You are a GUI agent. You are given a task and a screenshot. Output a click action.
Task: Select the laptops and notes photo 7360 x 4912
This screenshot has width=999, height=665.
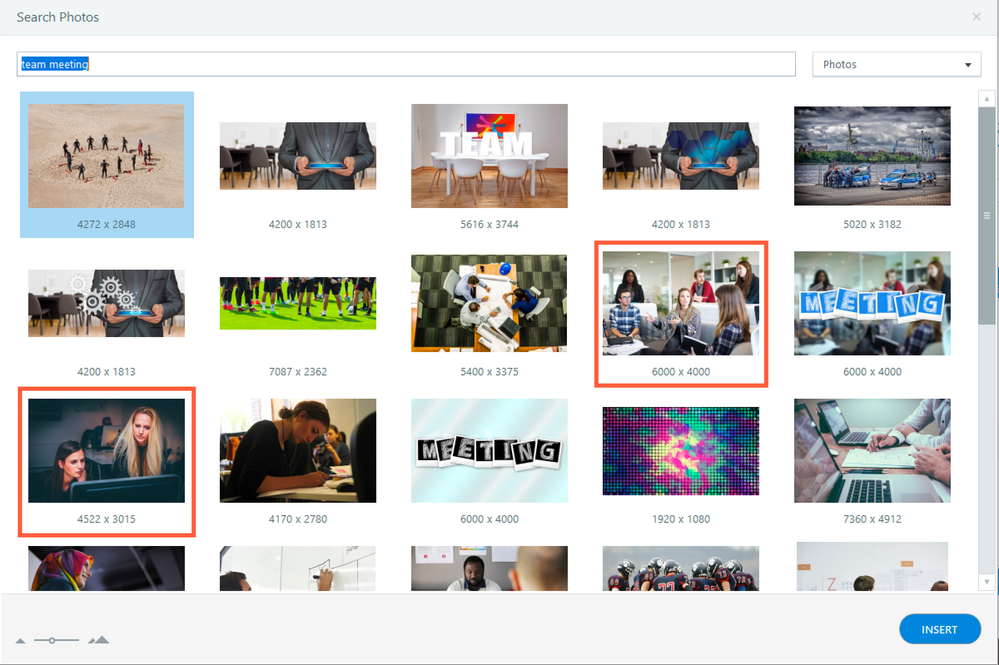pos(872,451)
